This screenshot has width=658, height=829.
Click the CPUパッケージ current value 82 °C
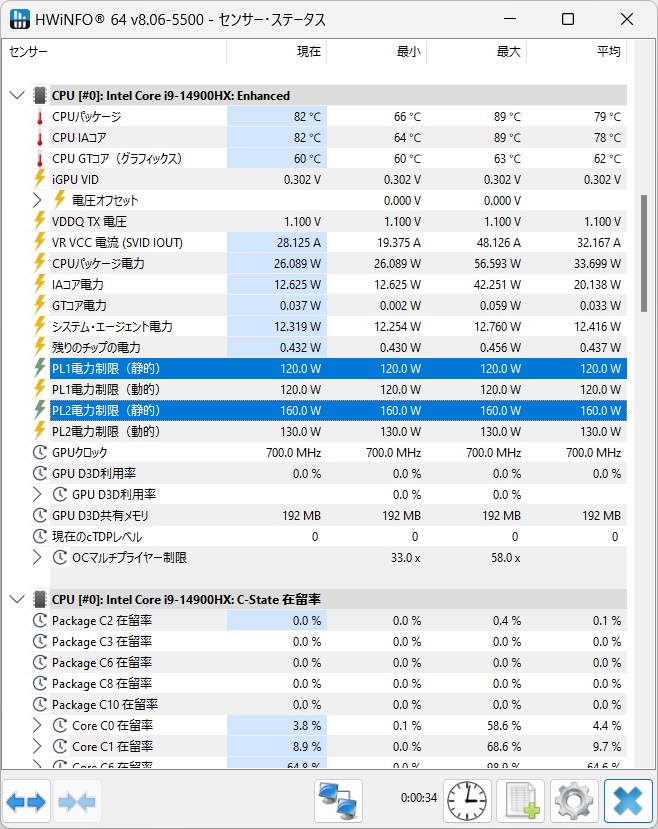307,117
